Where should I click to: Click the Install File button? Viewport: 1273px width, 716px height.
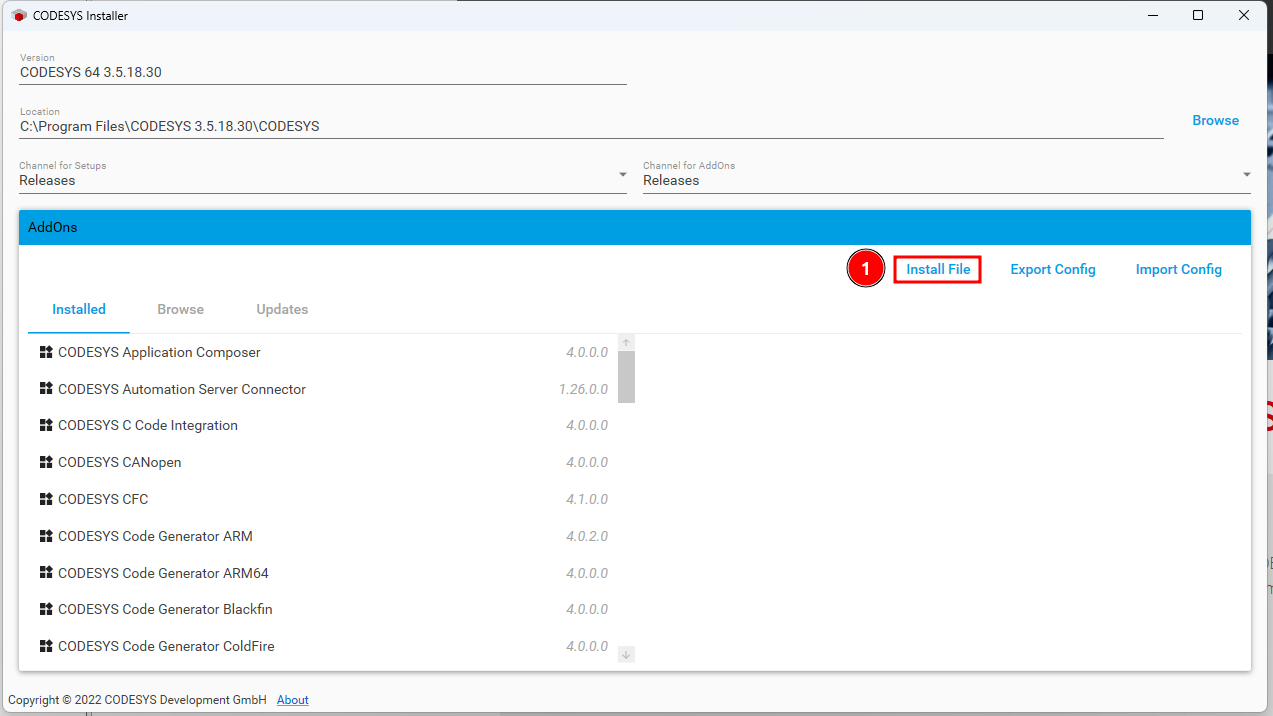[938, 269]
